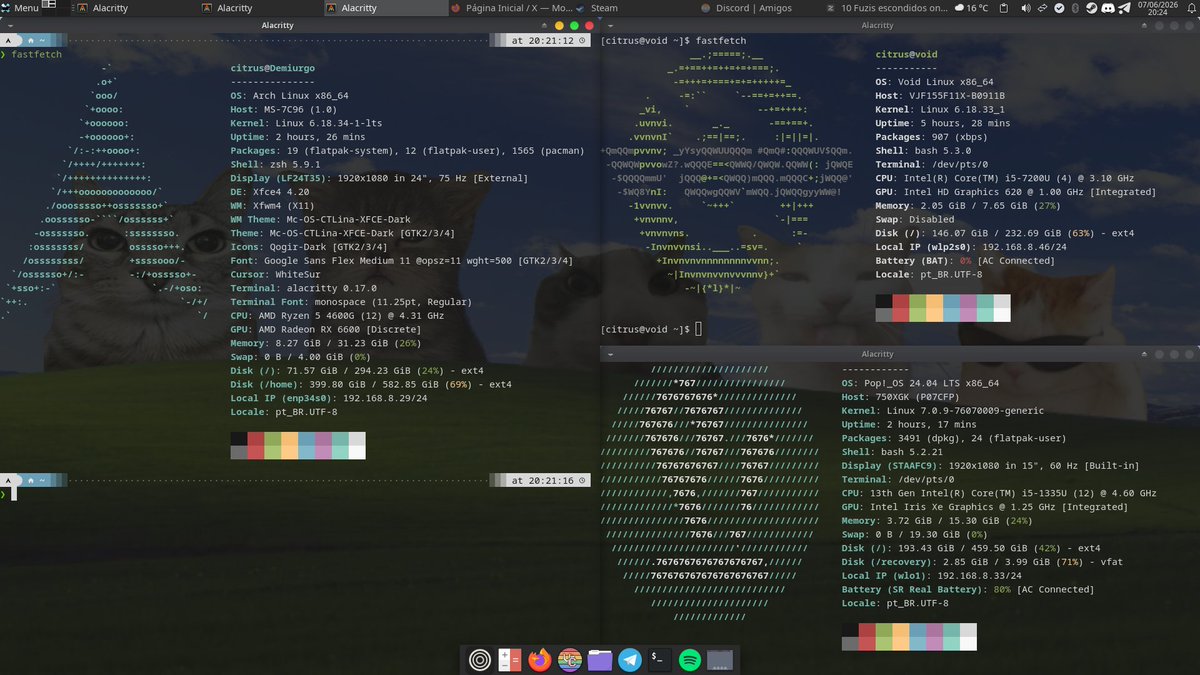Click the Host: VJF155F11X-B0911B line
Screen dimensions: 1200x675
tap(940, 96)
